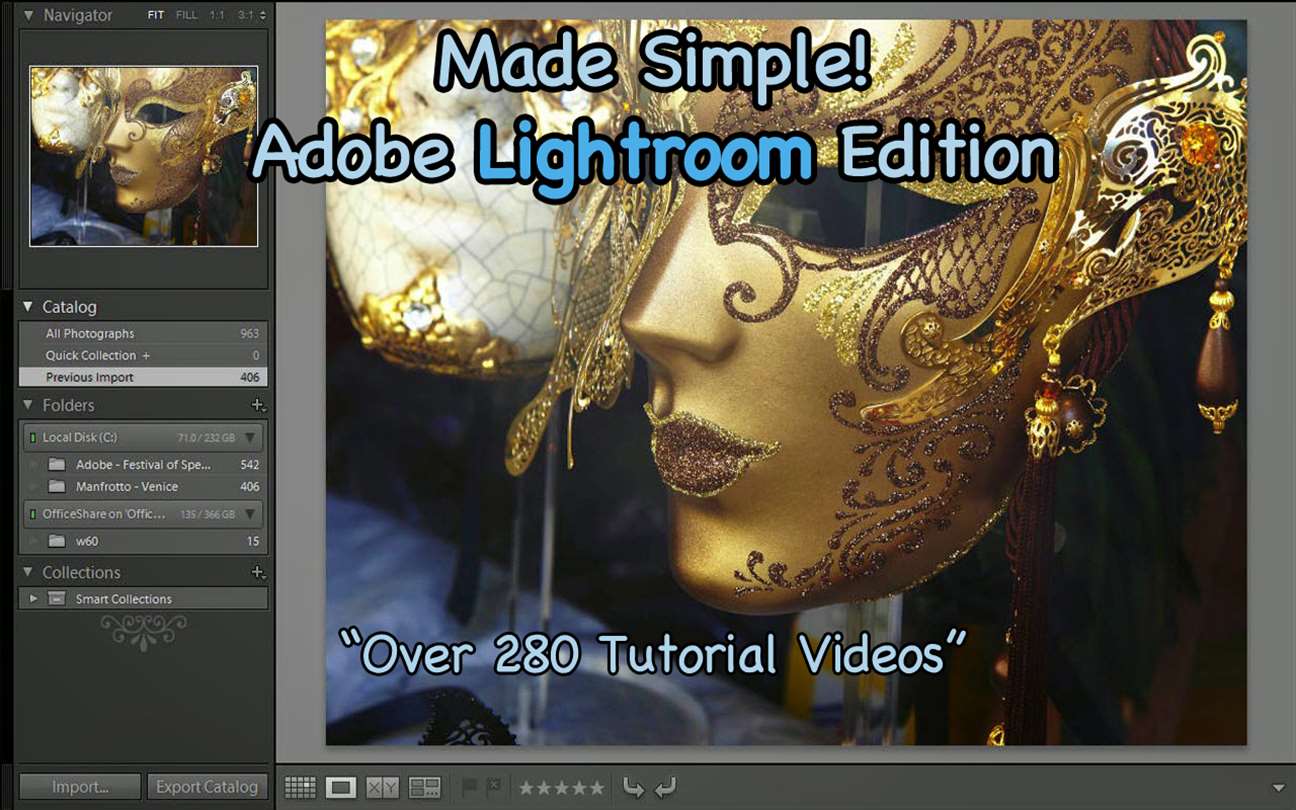Click the OfficeShare on 'Offic... volume bar
The image size is (1296, 810).
[143, 514]
